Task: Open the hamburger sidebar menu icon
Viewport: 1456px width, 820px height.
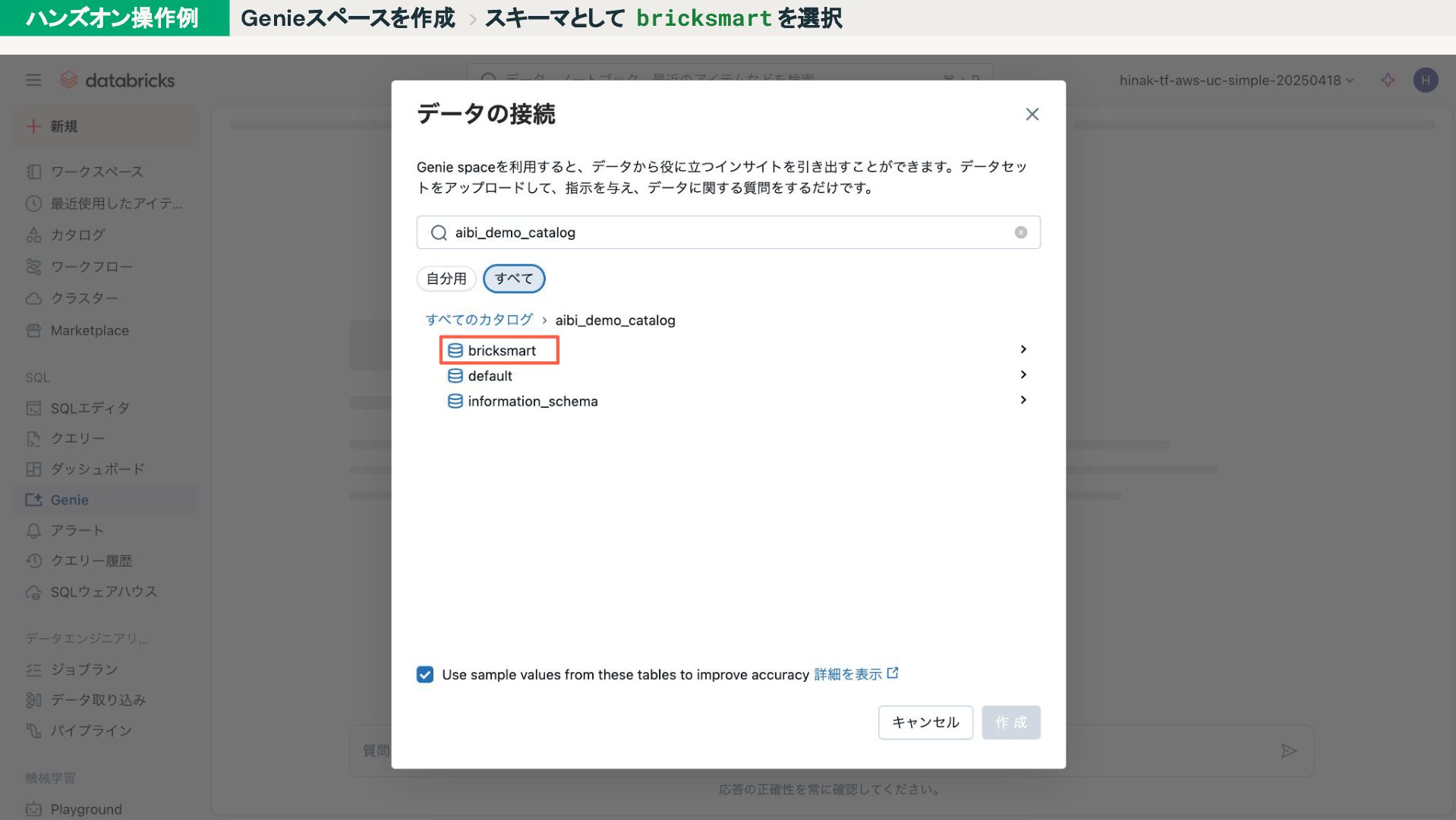Action: pos(33,80)
